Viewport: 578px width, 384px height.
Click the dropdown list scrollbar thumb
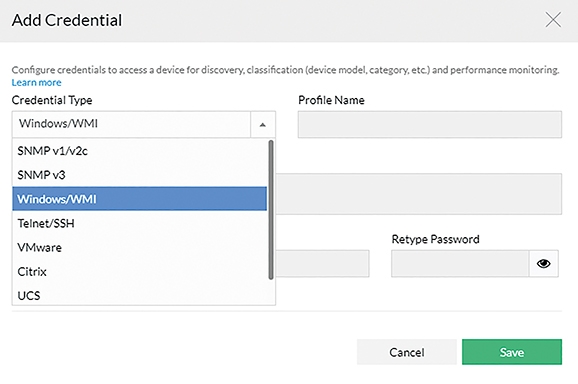271,210
